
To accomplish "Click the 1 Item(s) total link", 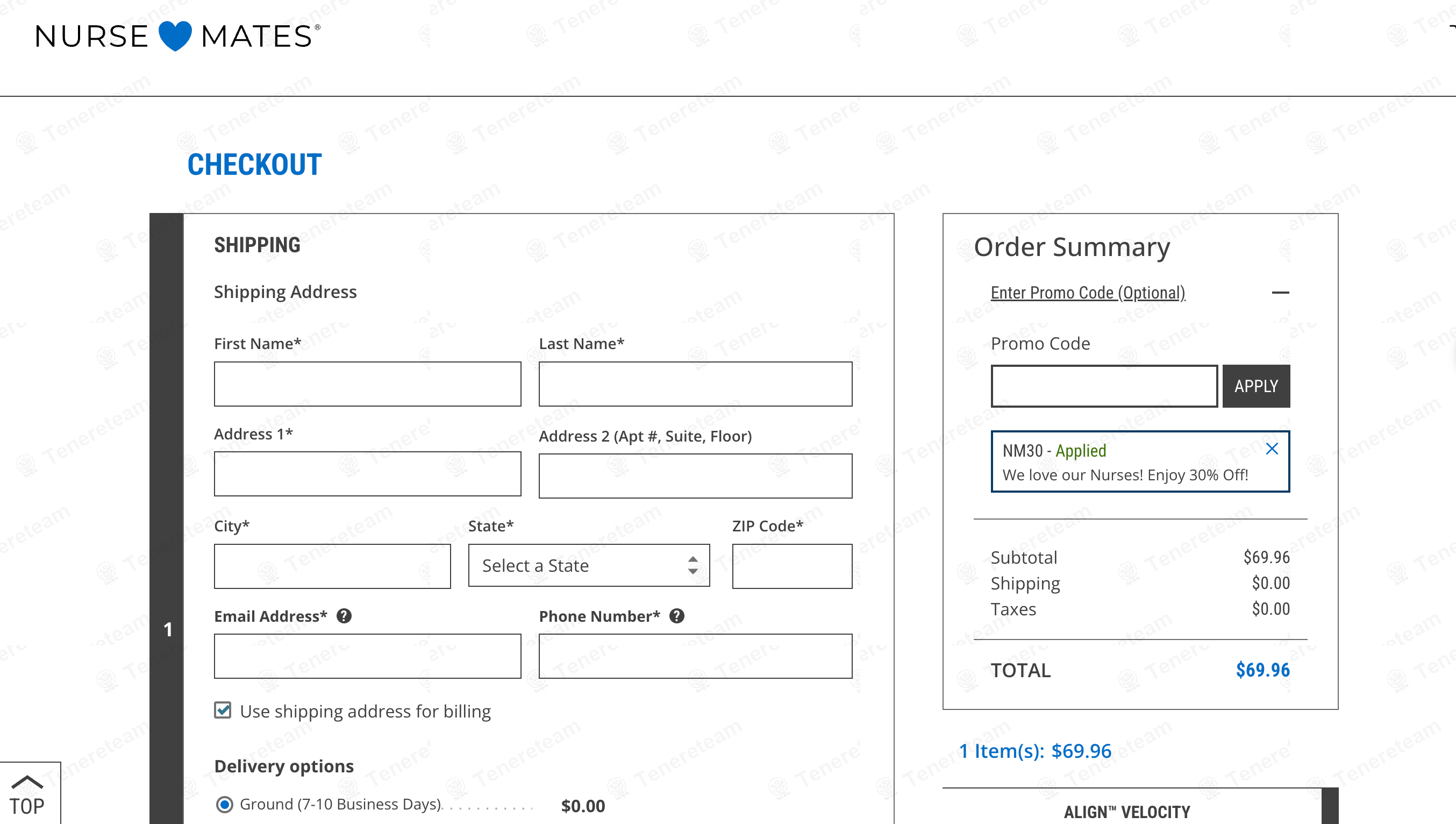I will coord(1034,750).
